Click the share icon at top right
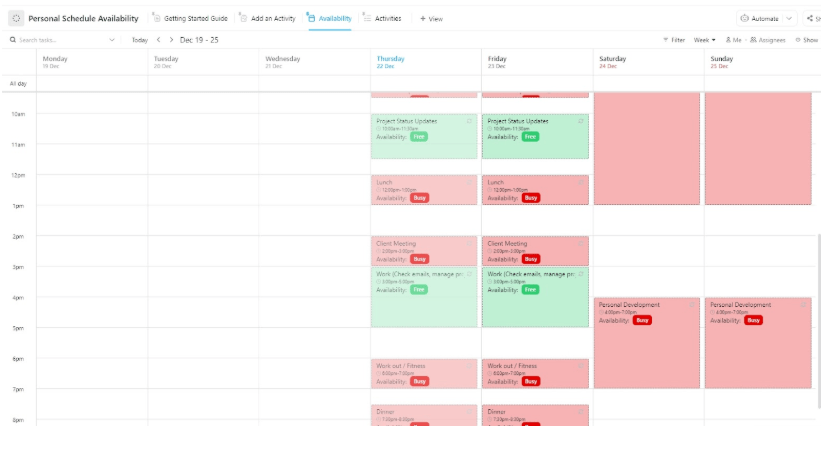Screen dimensions: 821x463 (x=812, y=18)
